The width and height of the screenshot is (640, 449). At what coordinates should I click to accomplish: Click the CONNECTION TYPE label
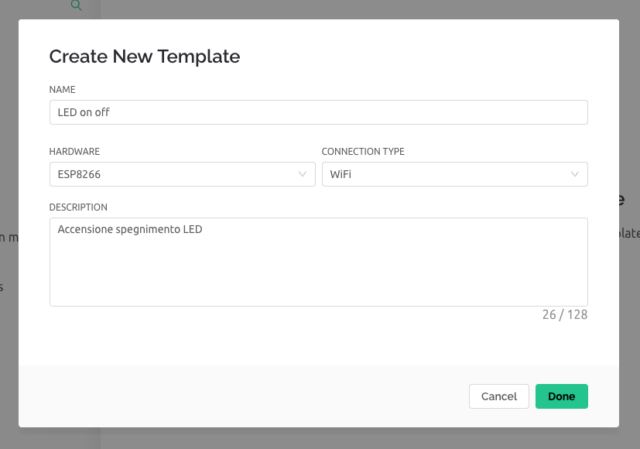tap(362, 152)
